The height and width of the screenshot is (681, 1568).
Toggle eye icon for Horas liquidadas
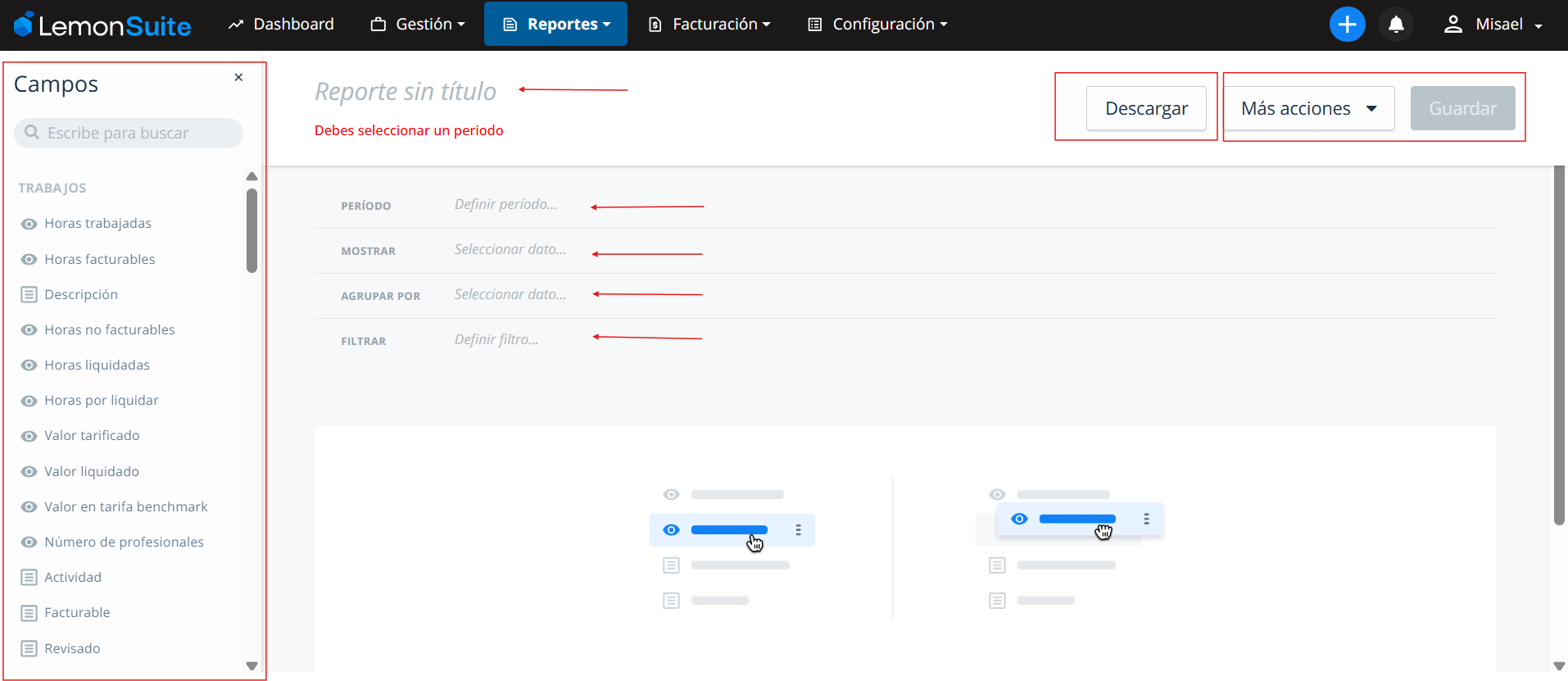click(x=29, y=365)
